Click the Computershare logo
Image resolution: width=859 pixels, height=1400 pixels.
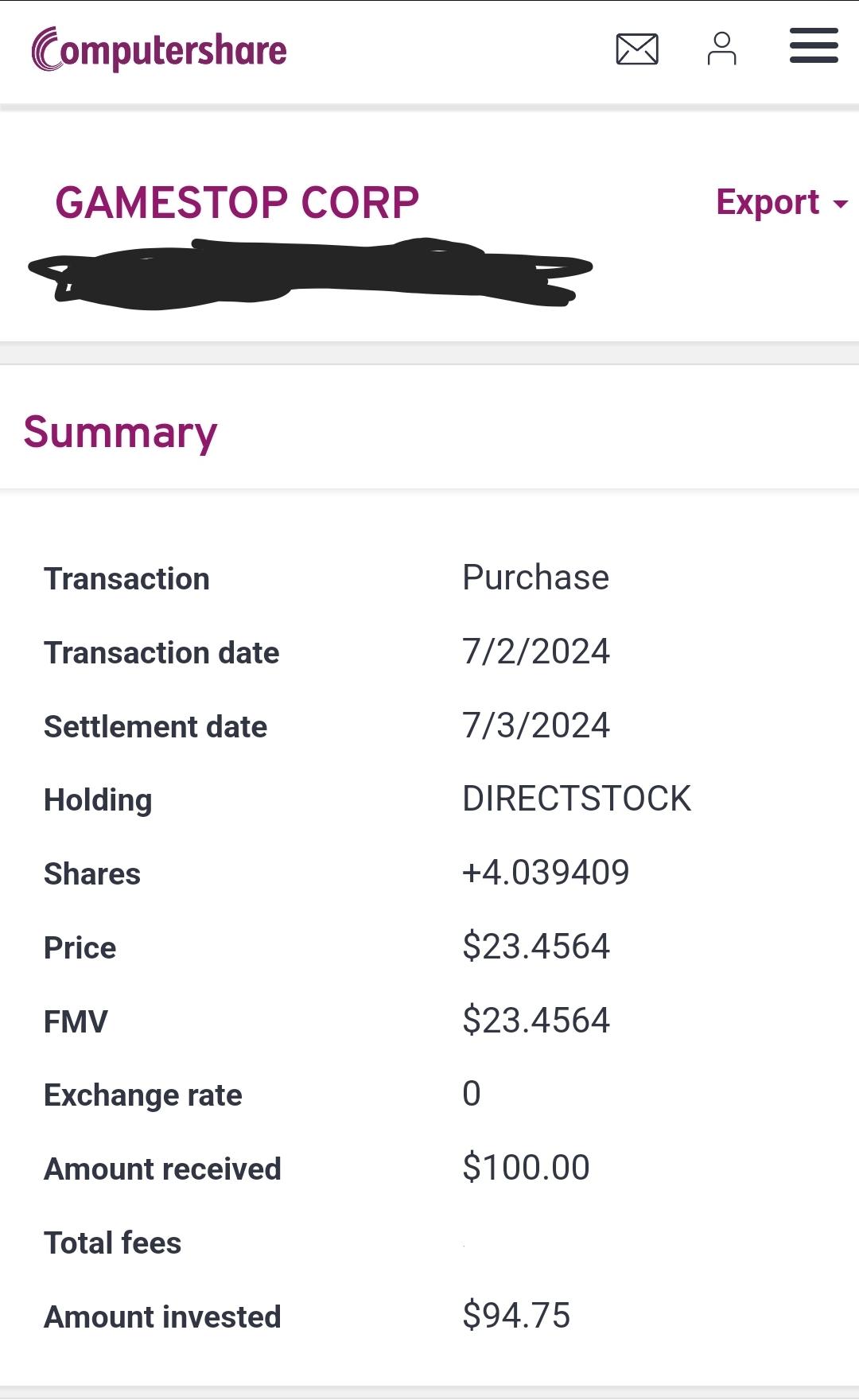159,50
